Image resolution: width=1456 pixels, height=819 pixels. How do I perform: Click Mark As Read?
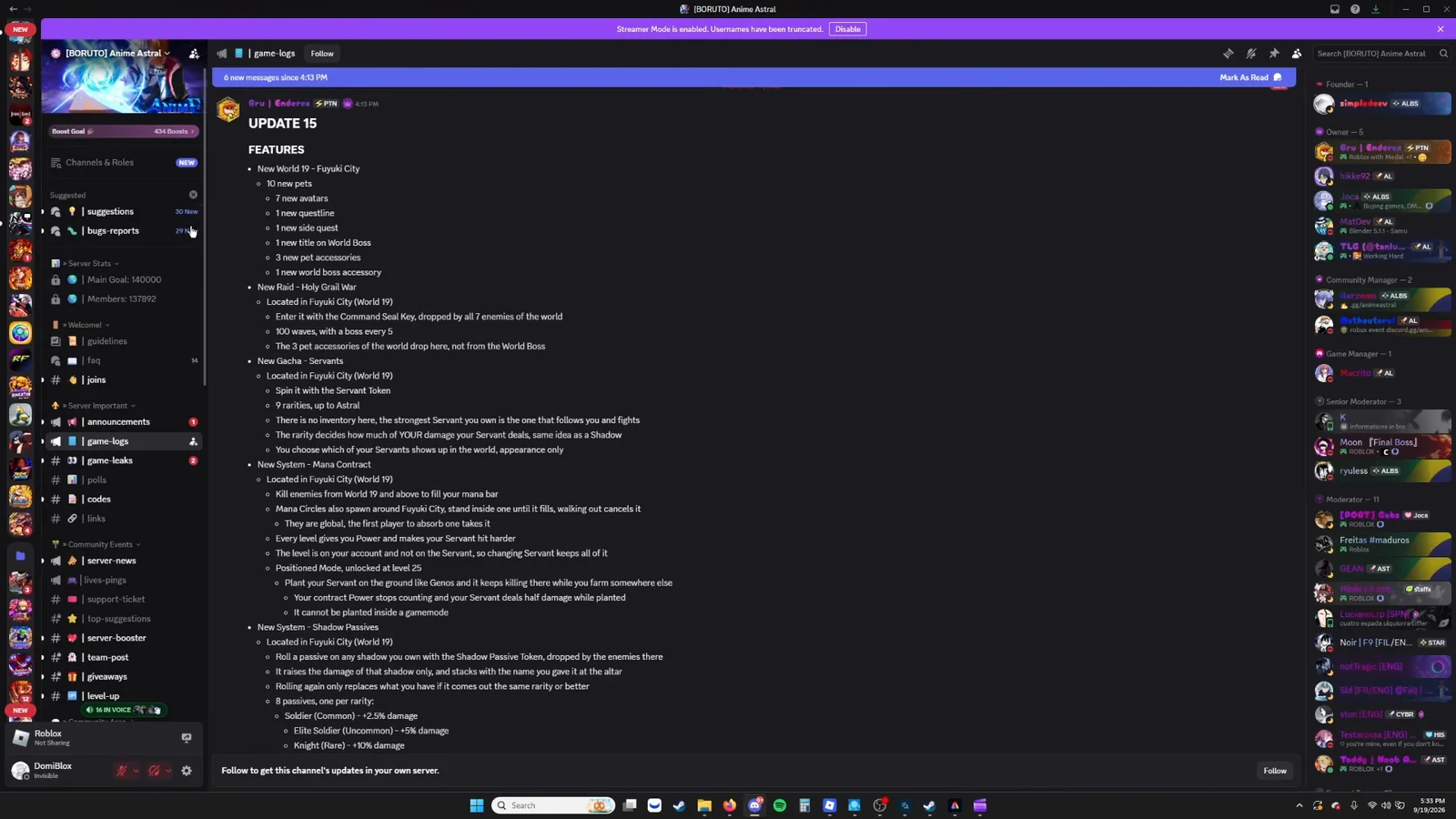click(1250, 77)
